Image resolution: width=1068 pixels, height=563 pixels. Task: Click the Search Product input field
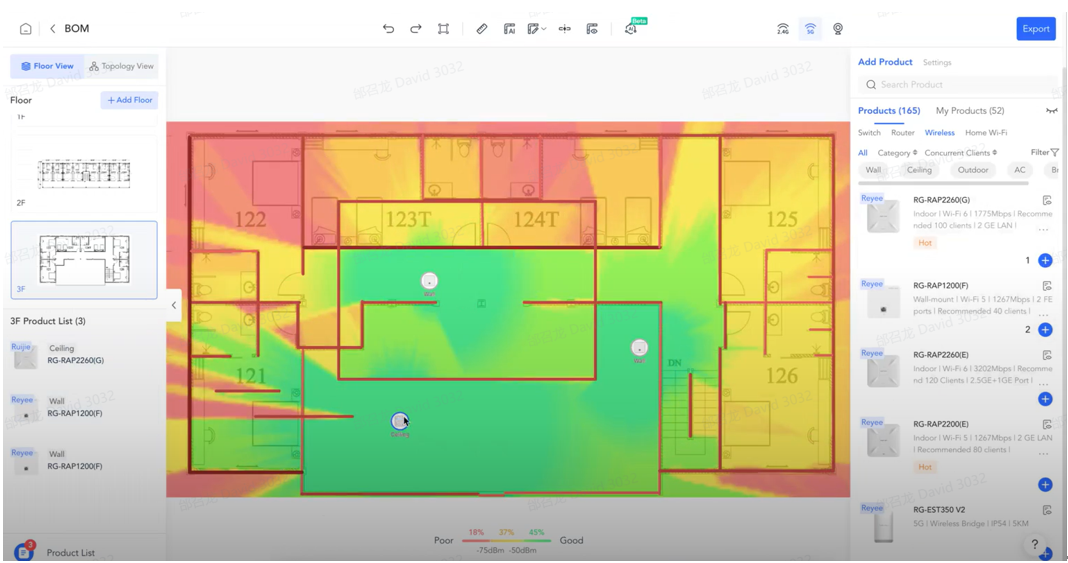[x=957, y=85]
